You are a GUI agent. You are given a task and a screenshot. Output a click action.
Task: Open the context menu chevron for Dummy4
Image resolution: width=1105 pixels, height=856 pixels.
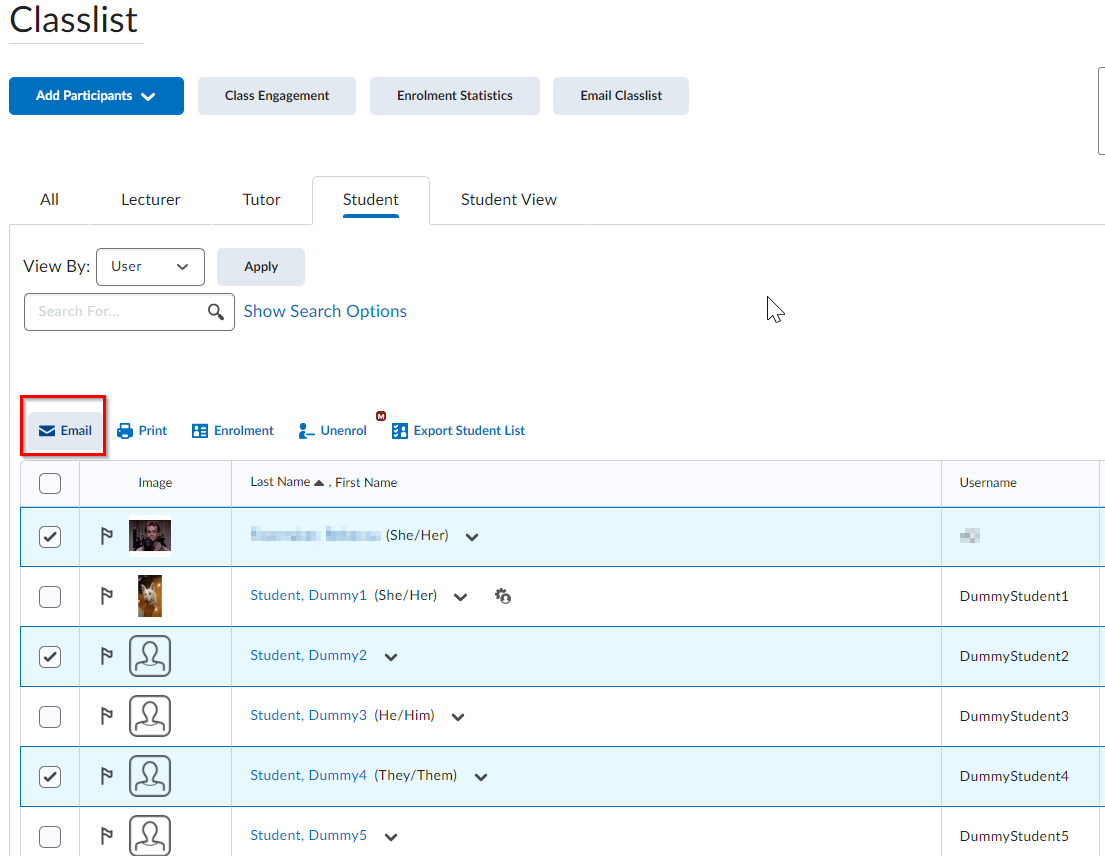tap(481, 776)
